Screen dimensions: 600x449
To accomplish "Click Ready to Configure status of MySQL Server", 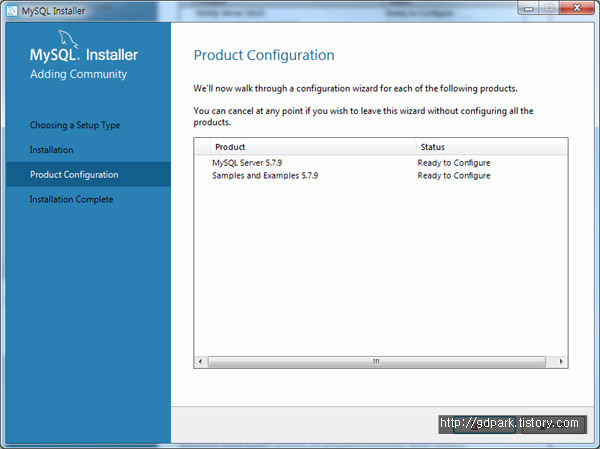I will 454,163.
